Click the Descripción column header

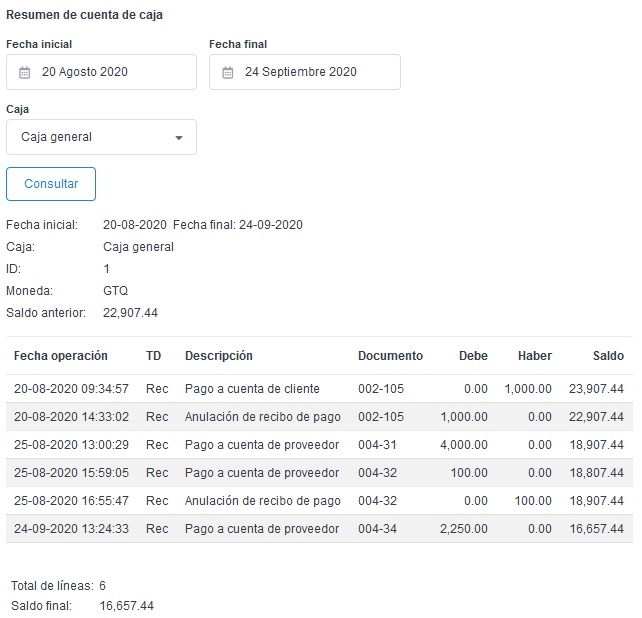pos(219,356)
